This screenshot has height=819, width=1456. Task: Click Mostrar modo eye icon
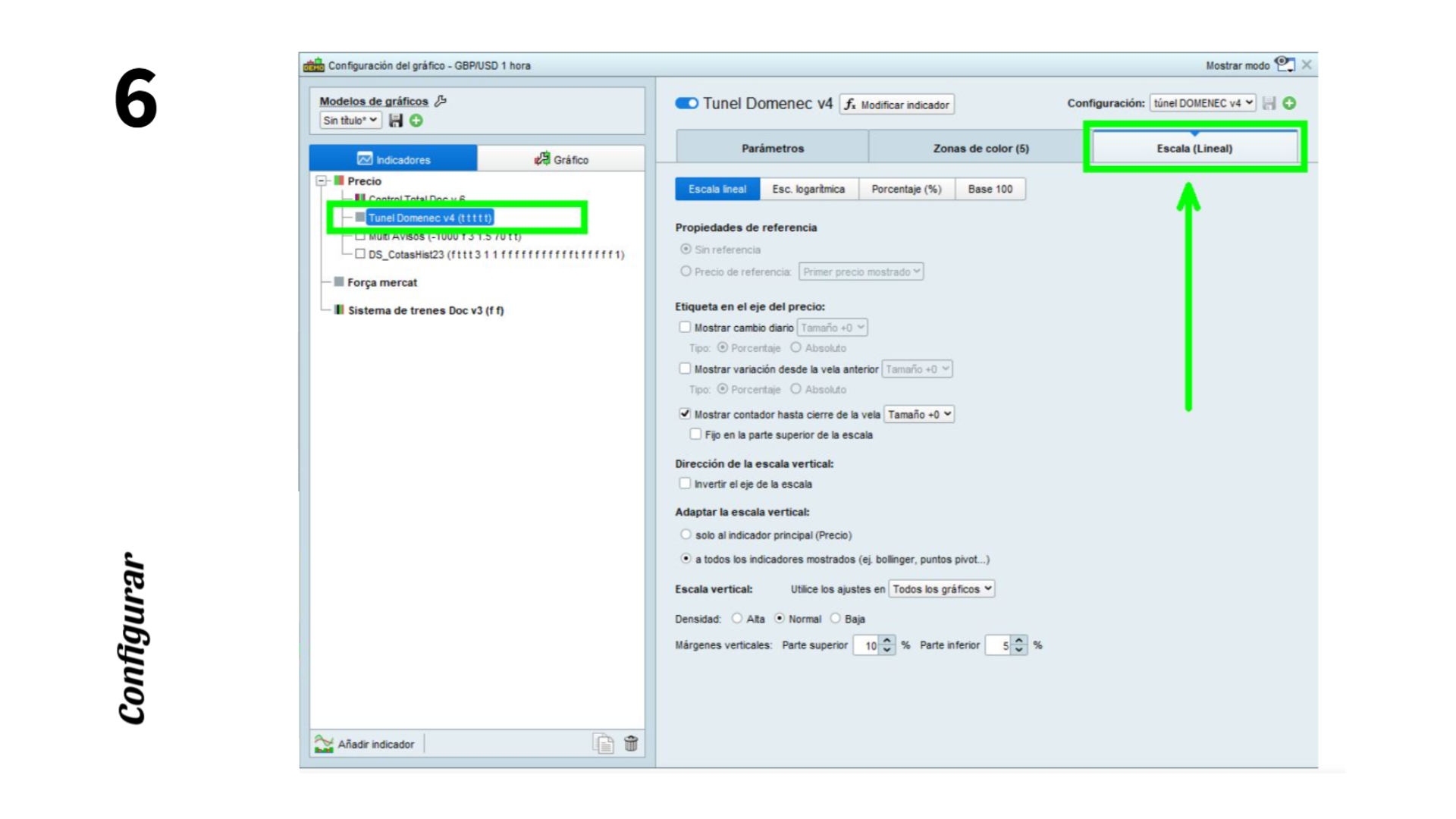tap(1285, 64)
